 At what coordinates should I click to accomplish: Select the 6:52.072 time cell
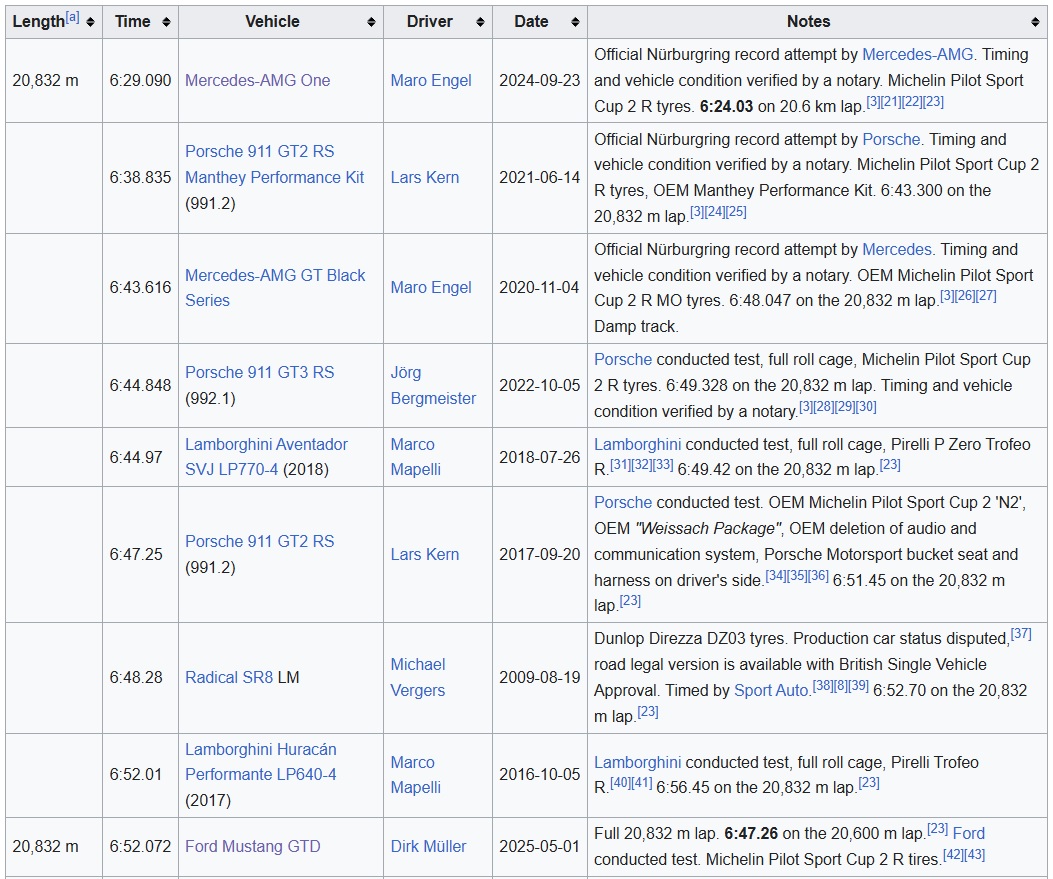140,847
